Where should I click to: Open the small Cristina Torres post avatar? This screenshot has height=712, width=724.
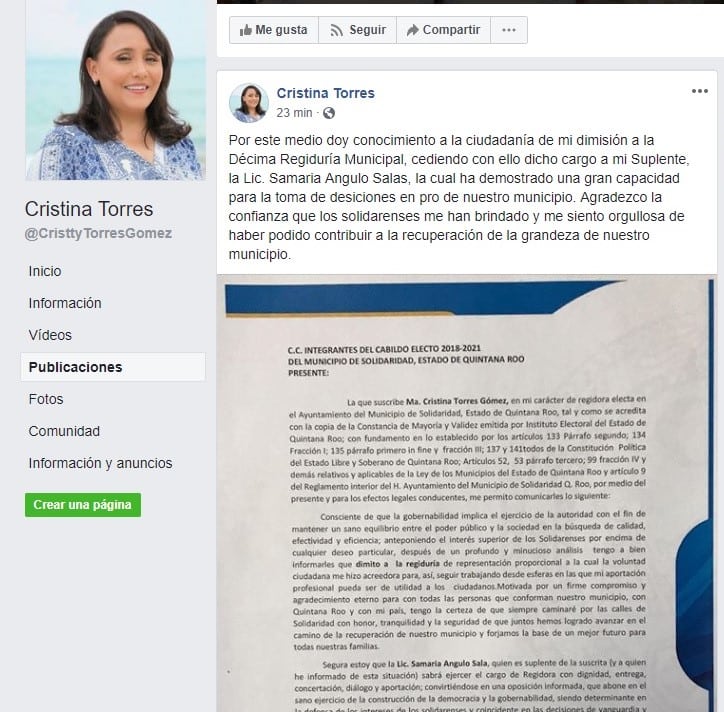tap(249, 103)
